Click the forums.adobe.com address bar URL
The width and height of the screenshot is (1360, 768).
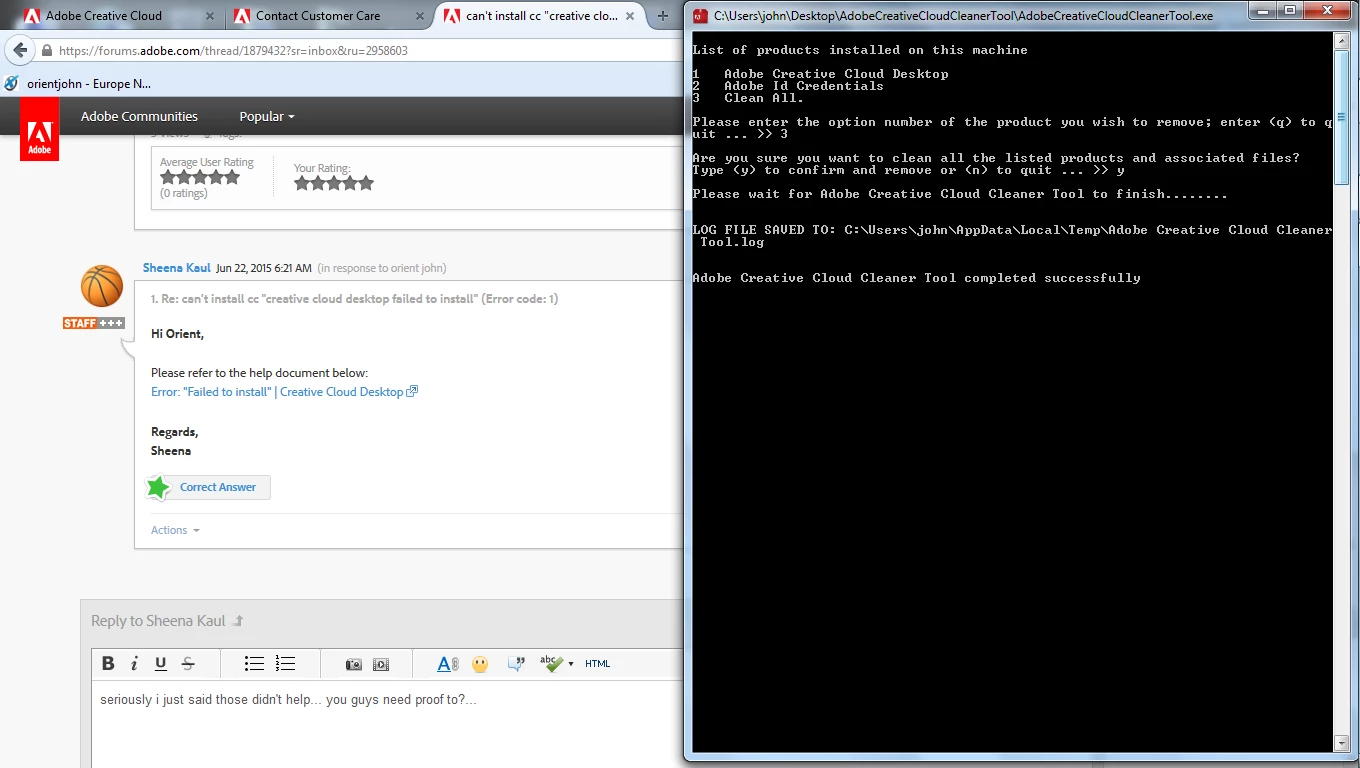(233, 50)
